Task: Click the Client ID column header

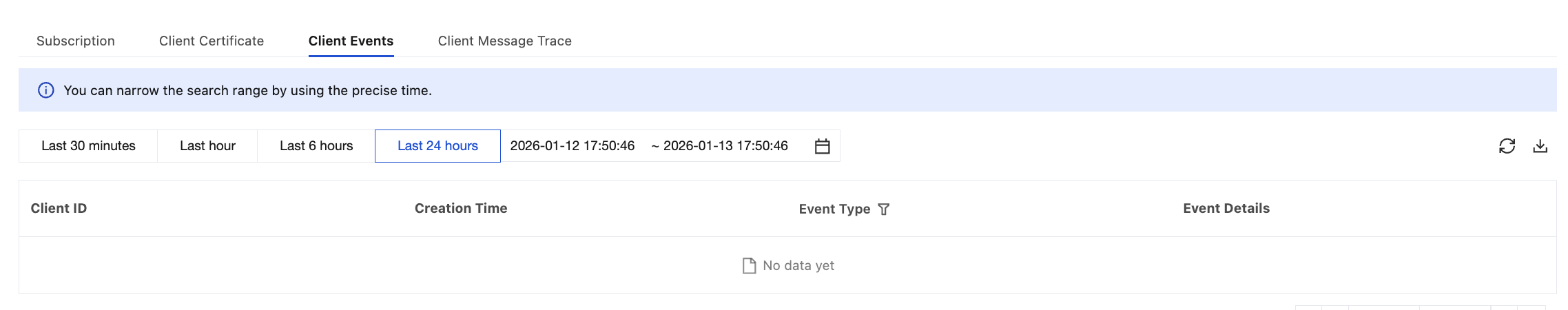Action: coord(59,209)
